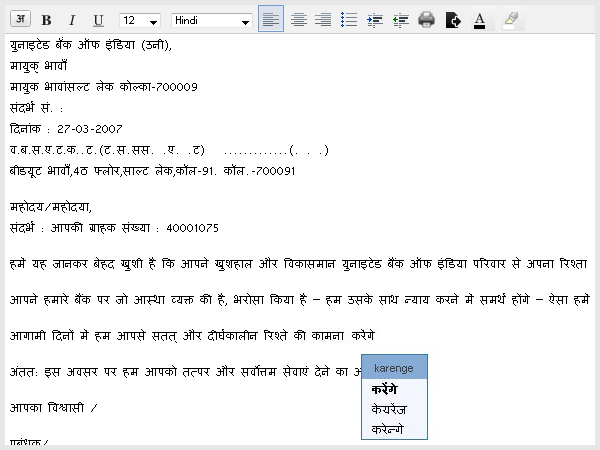Open the font size 12 dropdown
Viewport: 600px width, 450px height.
point(140,20)
